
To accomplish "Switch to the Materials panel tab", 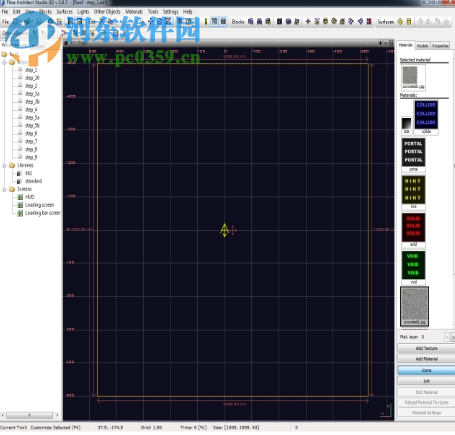I will tap(406, 45).
